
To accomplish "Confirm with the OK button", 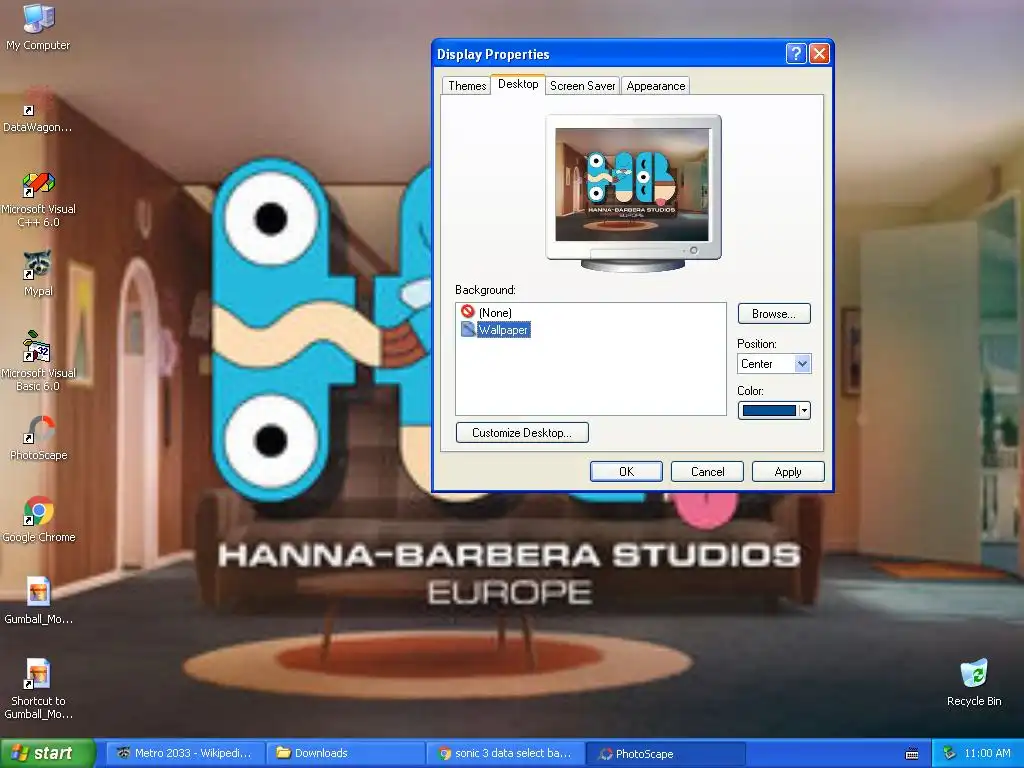I will click(x=626, y=472).
